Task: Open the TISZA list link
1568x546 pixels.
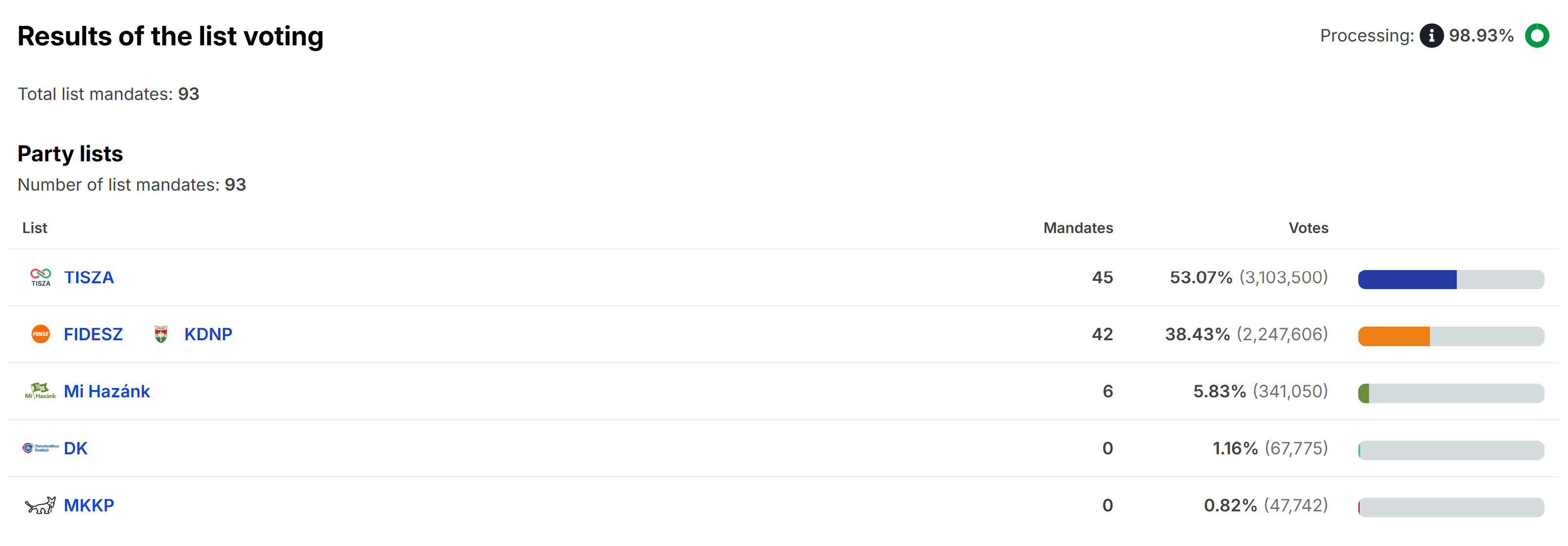Action: pos(89,277)
